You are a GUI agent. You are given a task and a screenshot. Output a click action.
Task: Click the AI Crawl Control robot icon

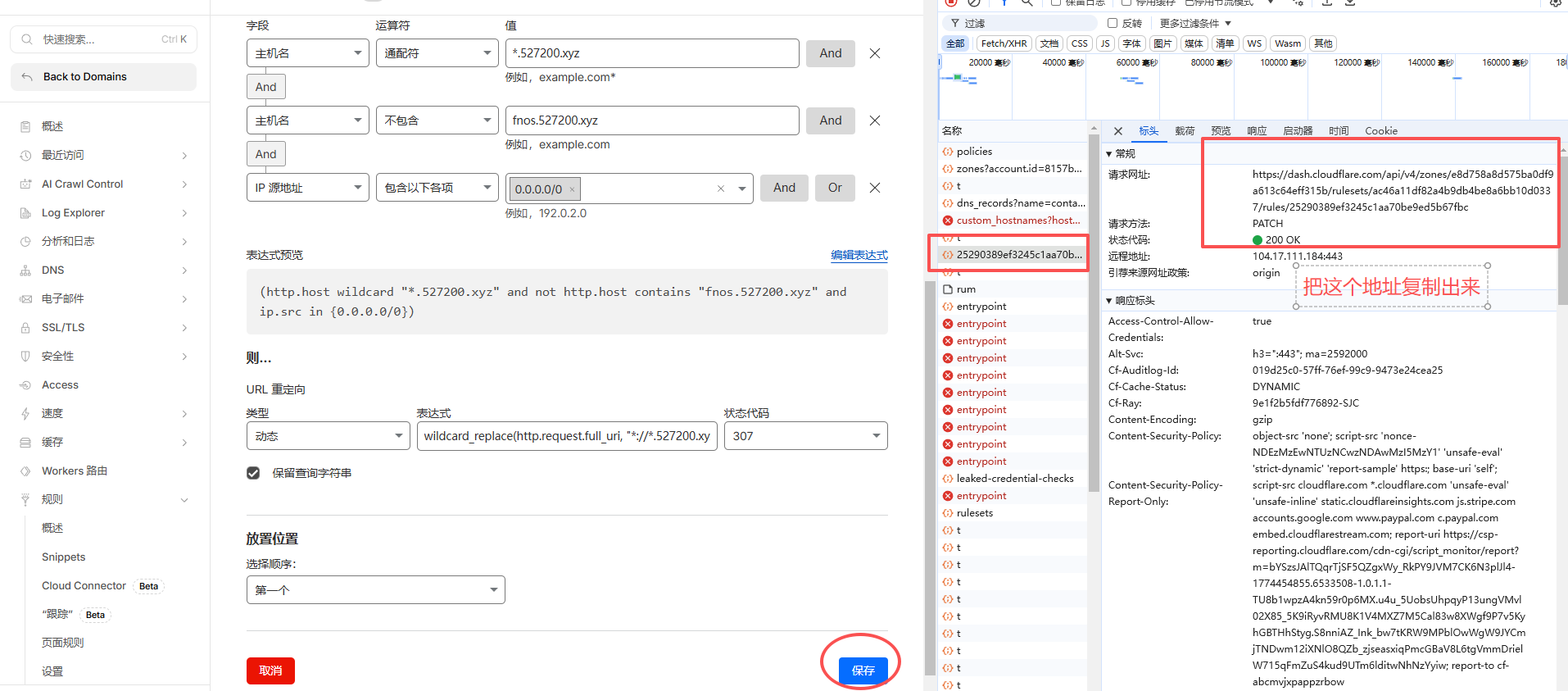click(25, 184)
